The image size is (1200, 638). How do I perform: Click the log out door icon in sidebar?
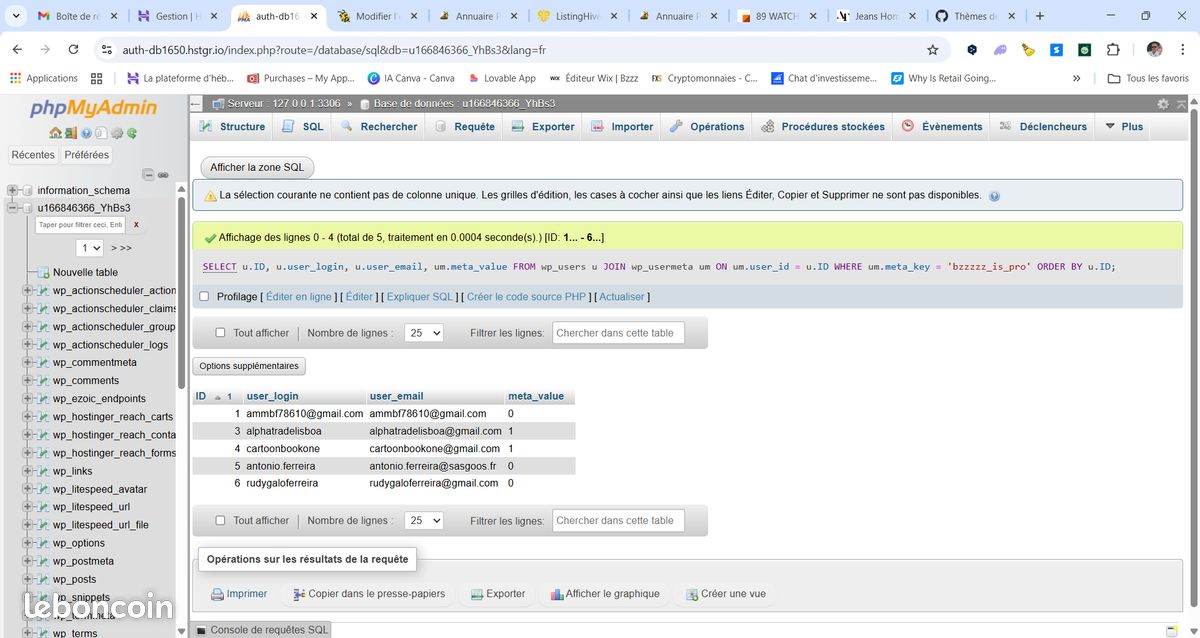(71, 133)
